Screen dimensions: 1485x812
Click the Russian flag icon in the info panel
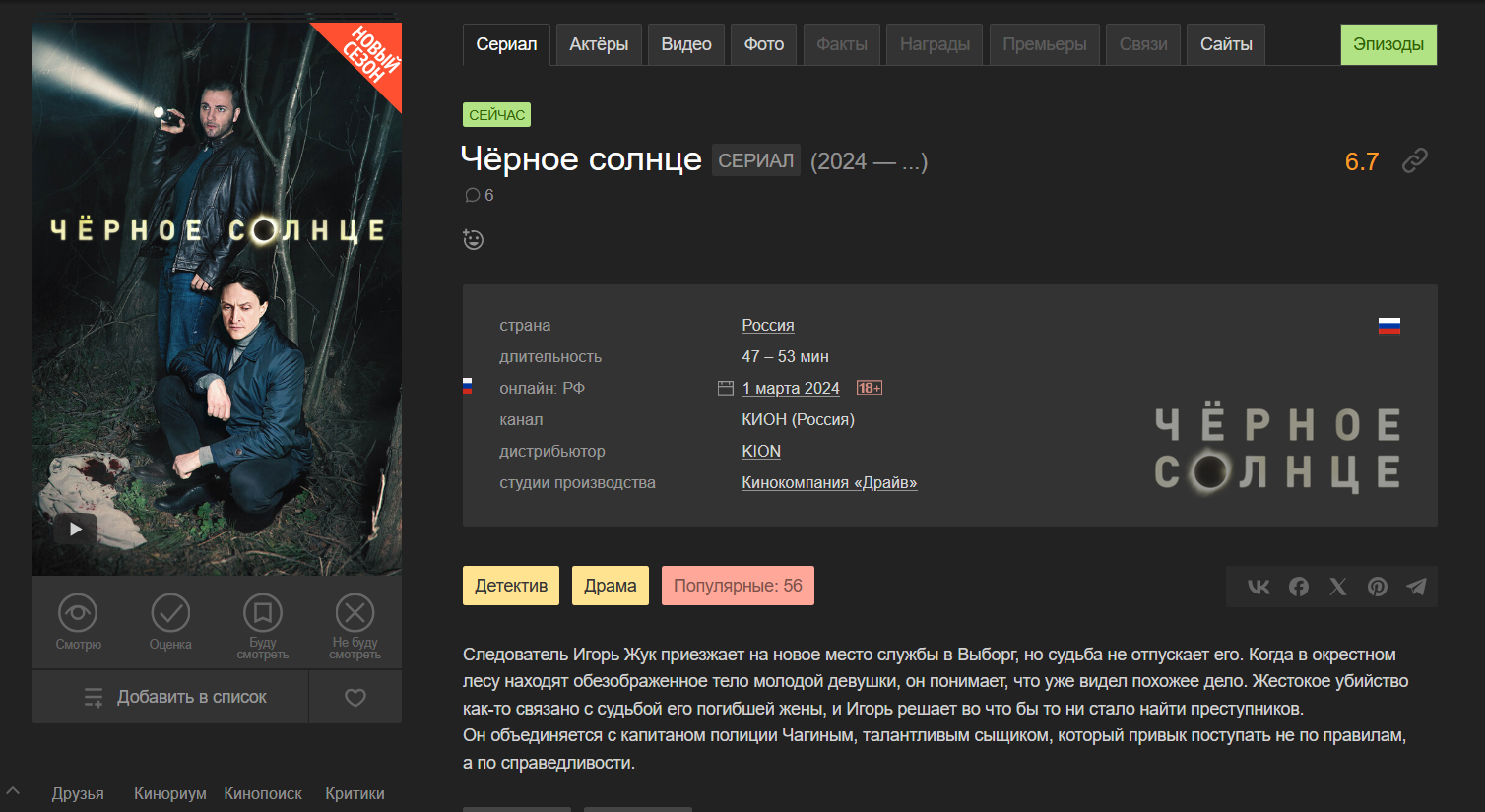pyautogui.click(x=1389, y=326)
